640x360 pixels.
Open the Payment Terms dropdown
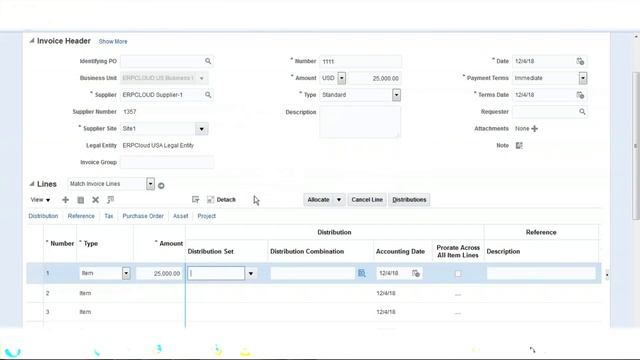pos(583,78)
